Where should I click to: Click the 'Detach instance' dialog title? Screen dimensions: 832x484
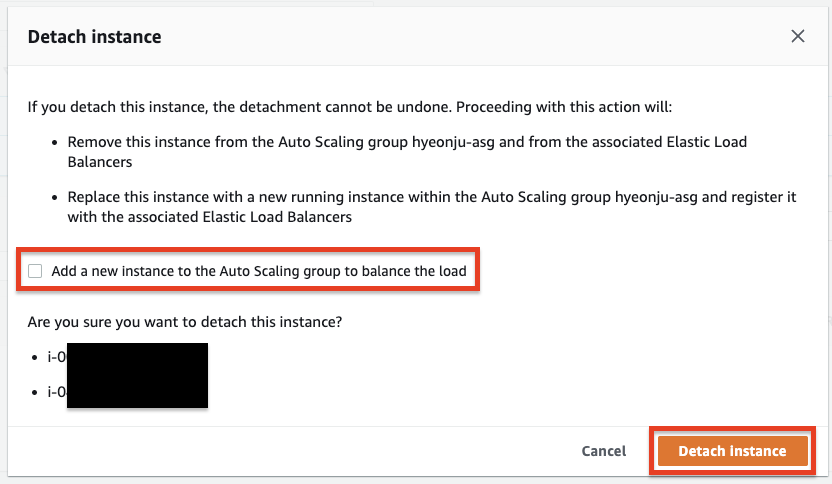click(94, 37)
